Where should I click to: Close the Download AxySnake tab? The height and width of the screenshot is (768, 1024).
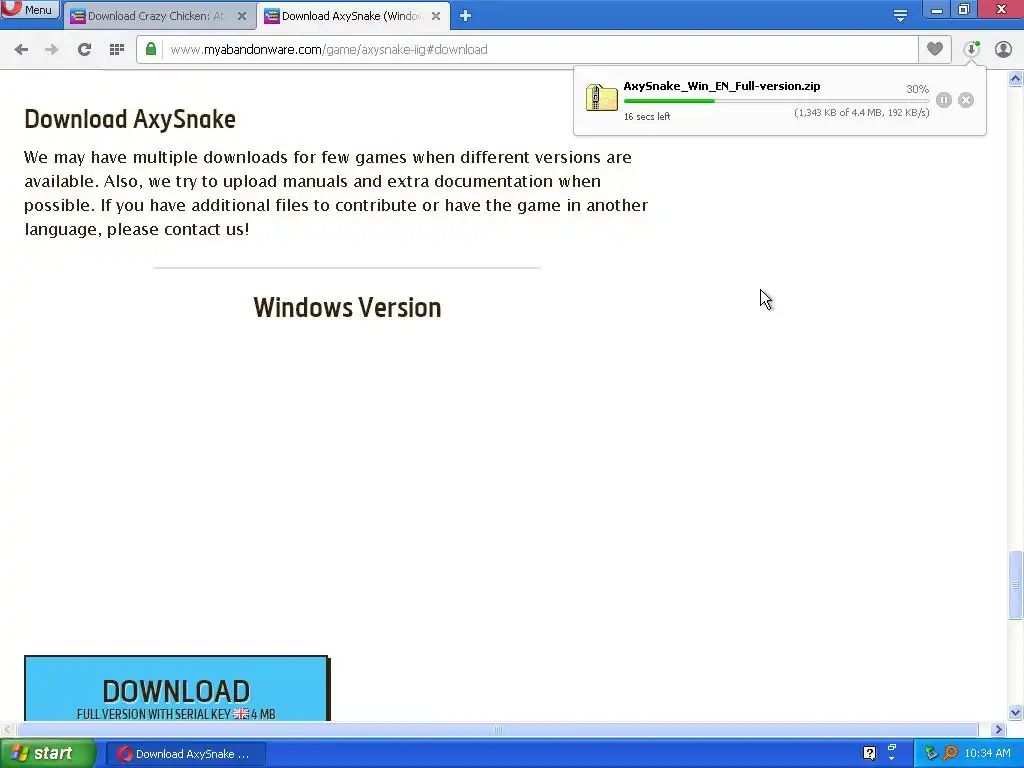pos(436,16)
